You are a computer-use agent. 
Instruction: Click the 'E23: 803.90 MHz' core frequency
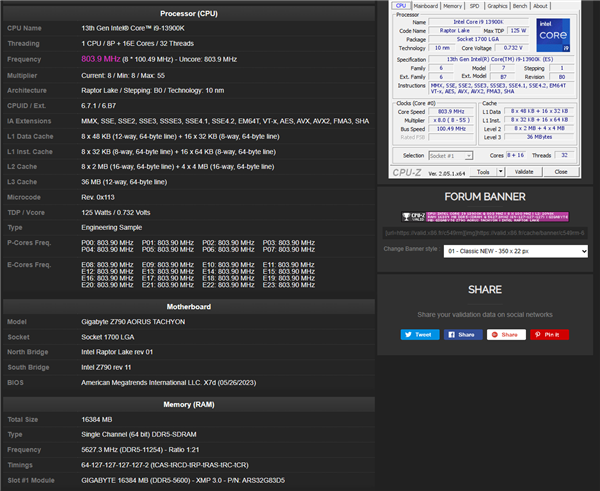(289, 285)
